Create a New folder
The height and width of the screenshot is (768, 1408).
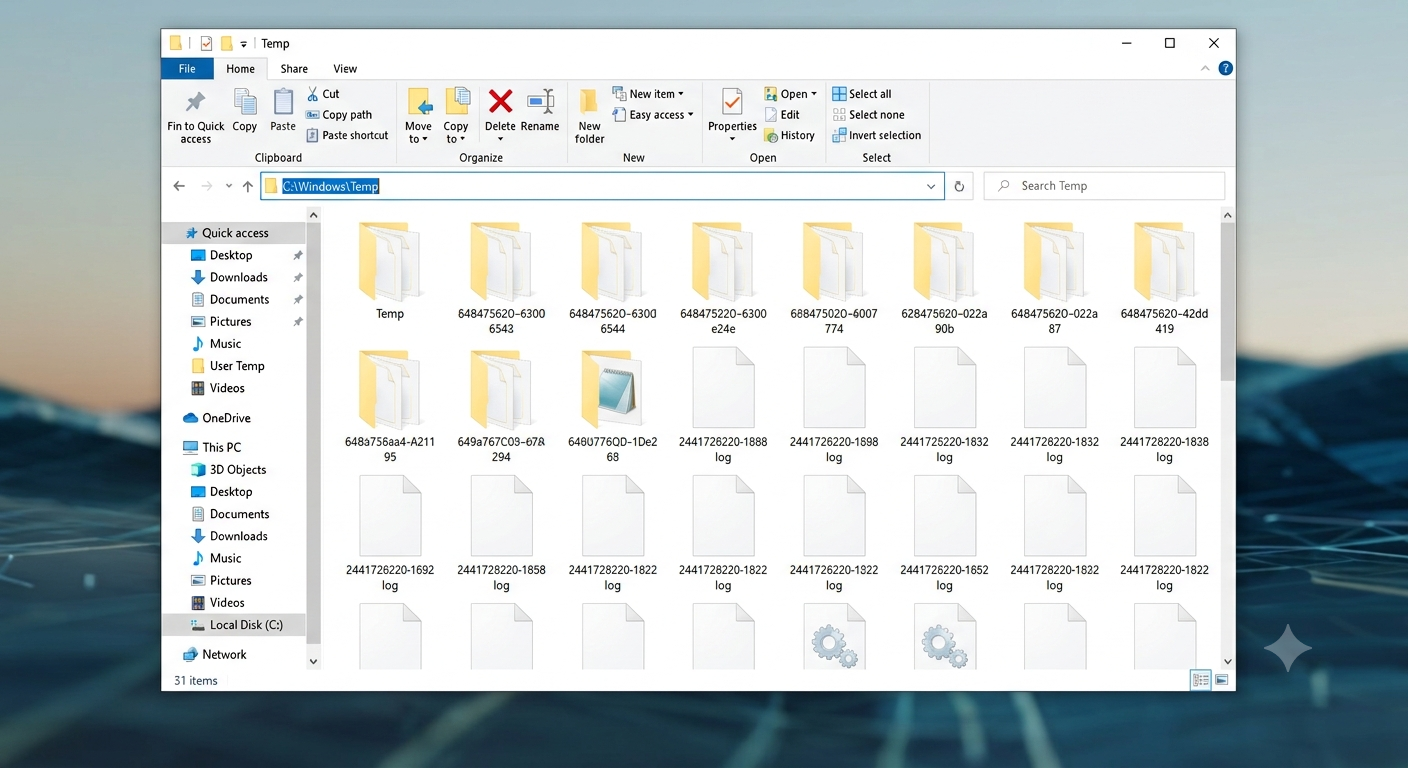[589, 116]
